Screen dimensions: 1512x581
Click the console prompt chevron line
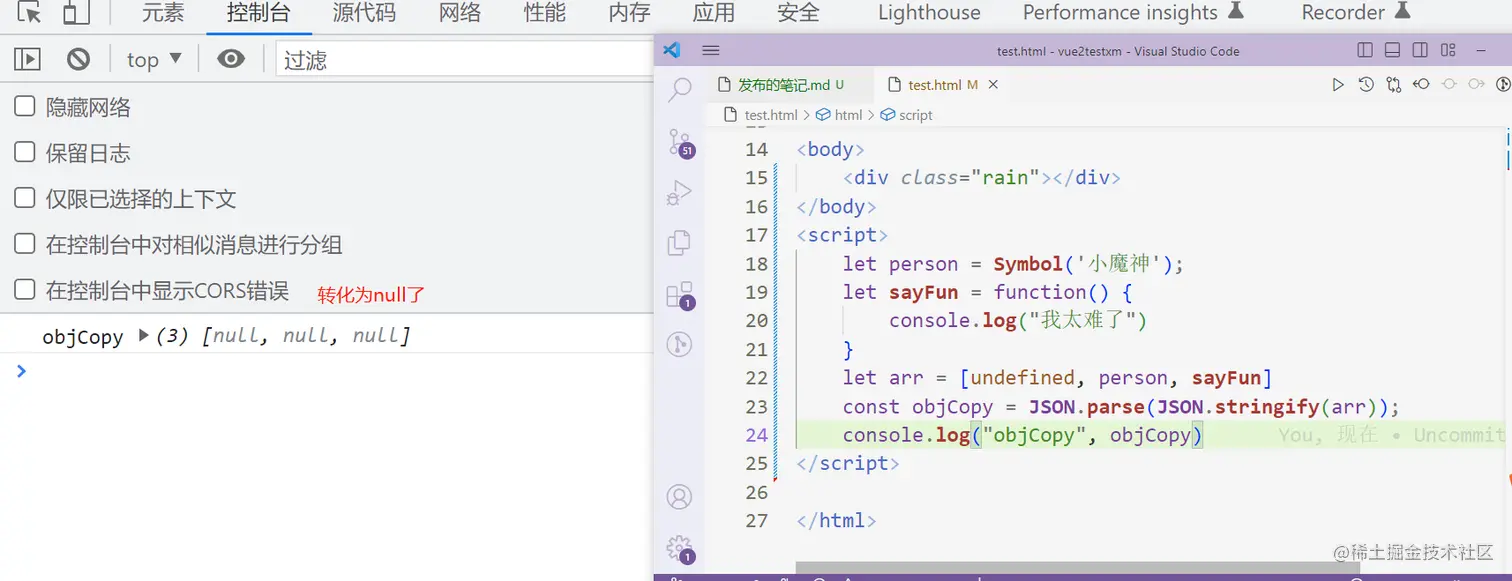coord(22,371)
